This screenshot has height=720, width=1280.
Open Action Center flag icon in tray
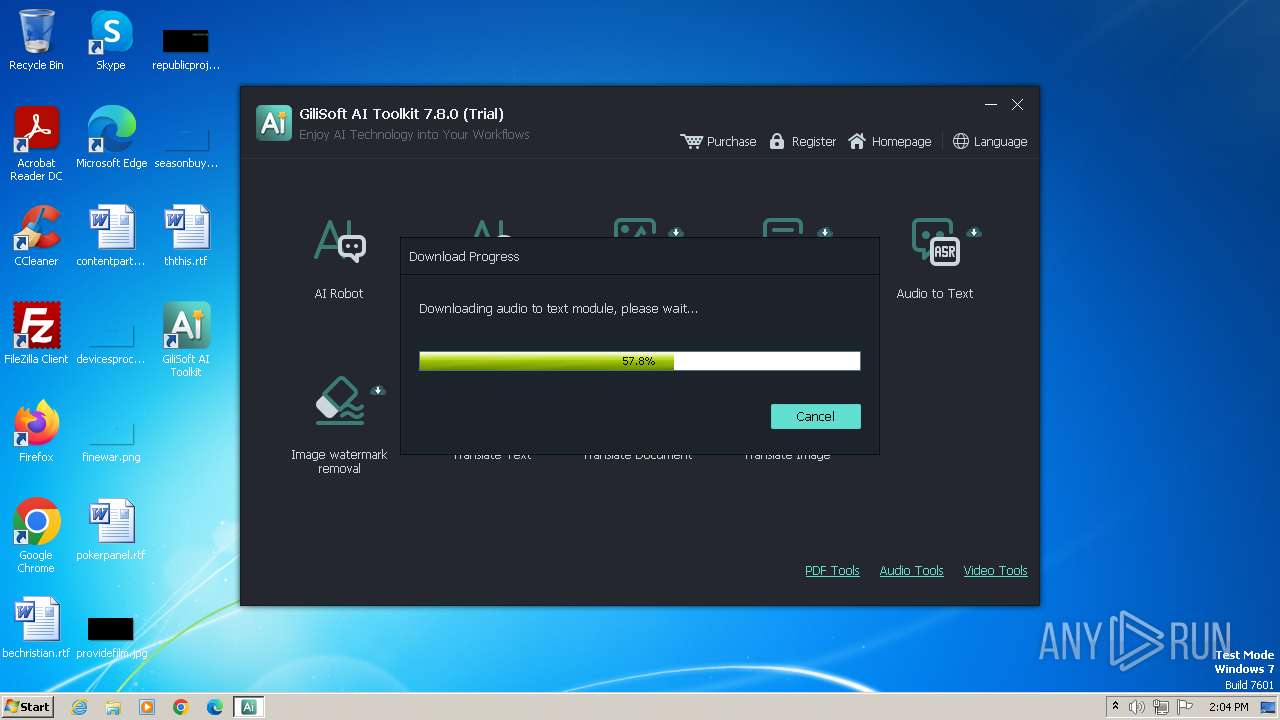click(x=1185, y=707)
